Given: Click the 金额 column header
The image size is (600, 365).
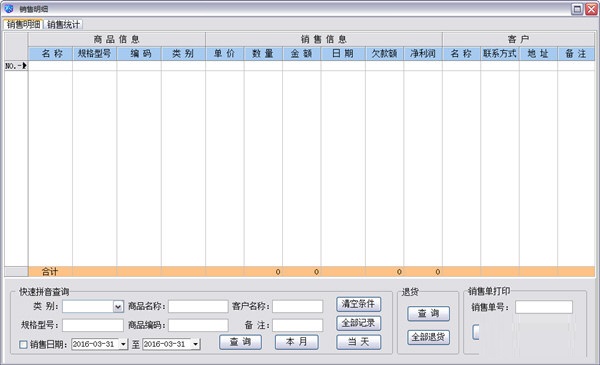Looking at the screenshot, I should click(x=302, y=54).
